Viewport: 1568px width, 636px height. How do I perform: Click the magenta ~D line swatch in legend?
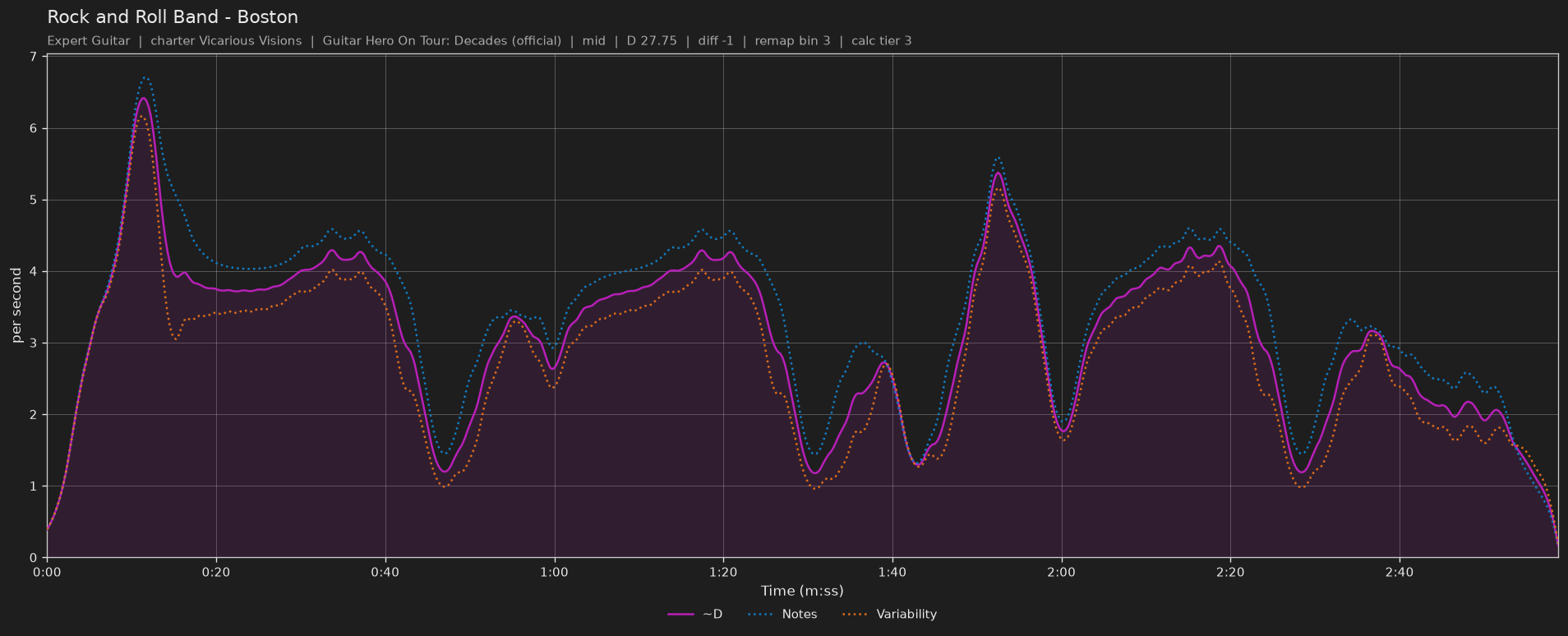[681, 615]
